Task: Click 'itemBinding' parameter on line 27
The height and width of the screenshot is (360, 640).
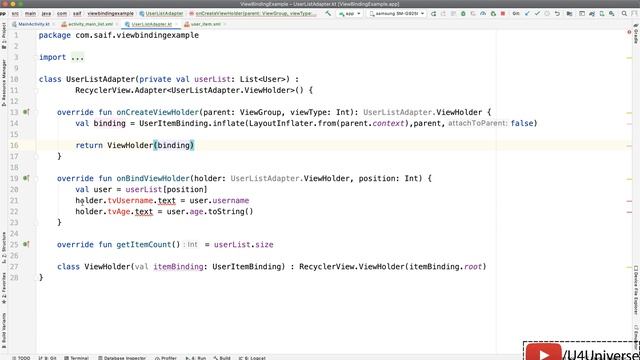Action: coord(178,267)
